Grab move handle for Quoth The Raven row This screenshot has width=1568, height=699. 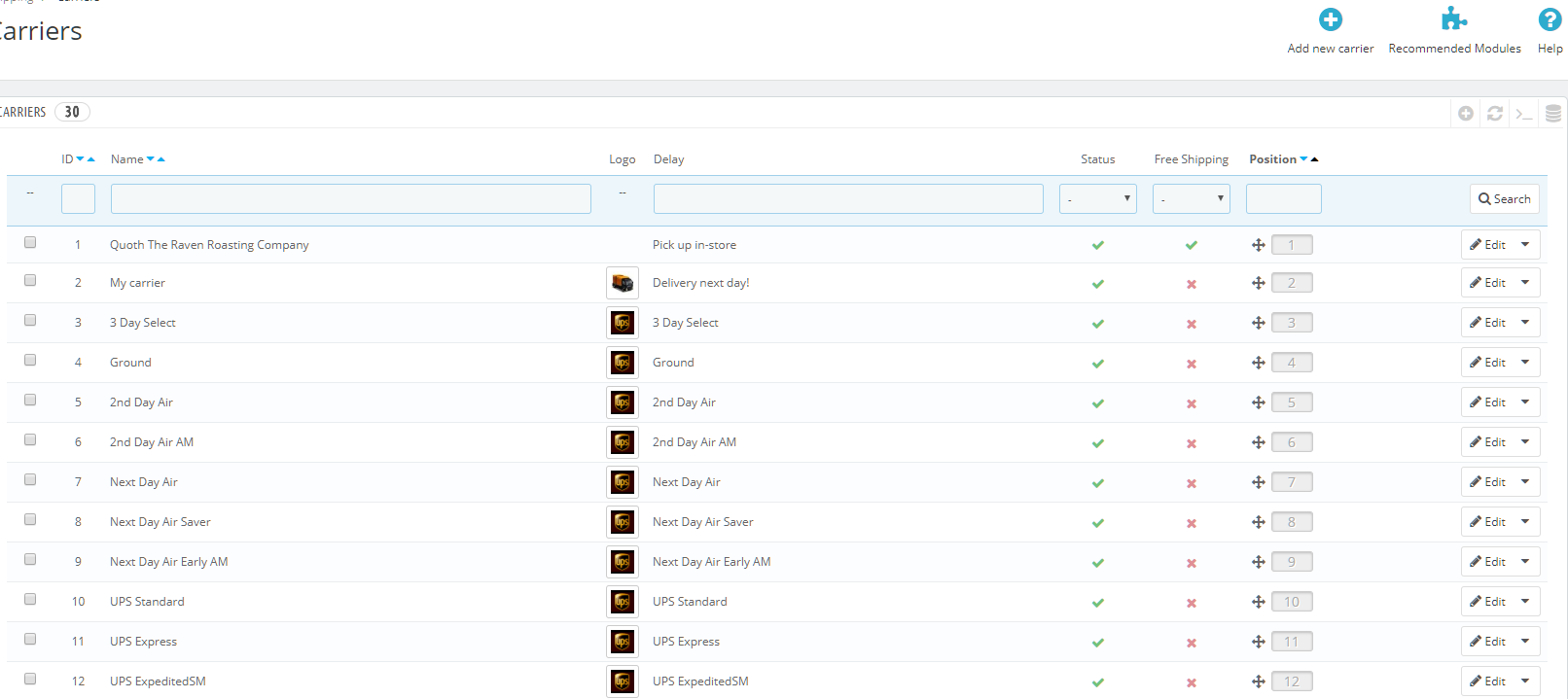click(x=1258, y=245)
